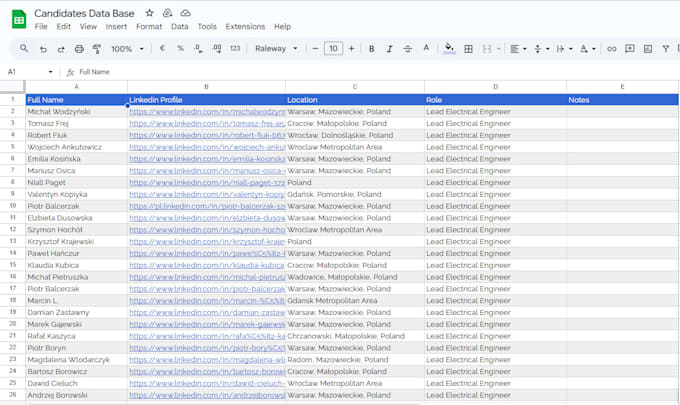The height and width of the screenshot is (405, 680).
Task: Decrease the font size with minus
Action: [315, 49]
